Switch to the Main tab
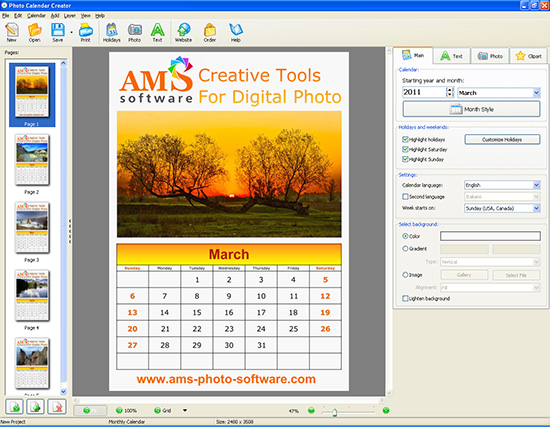 (x=413, y=55)
